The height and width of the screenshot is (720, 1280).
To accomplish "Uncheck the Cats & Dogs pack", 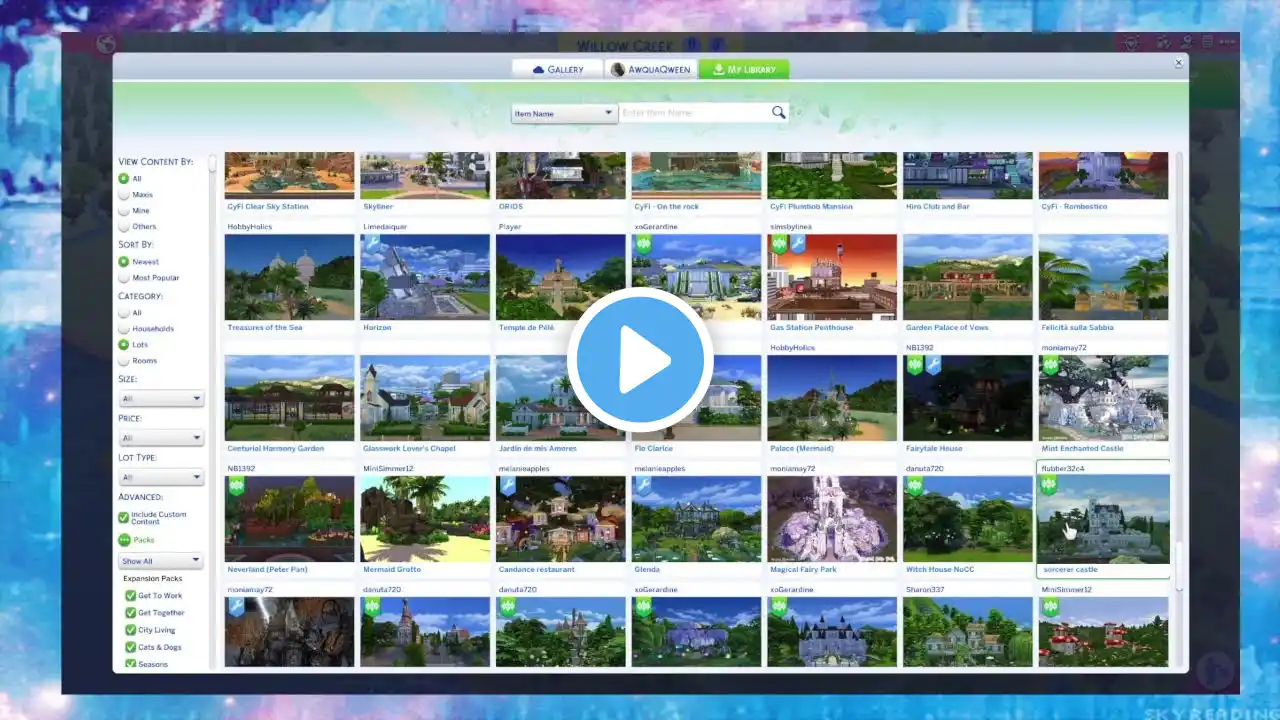I will pos(131,647).
